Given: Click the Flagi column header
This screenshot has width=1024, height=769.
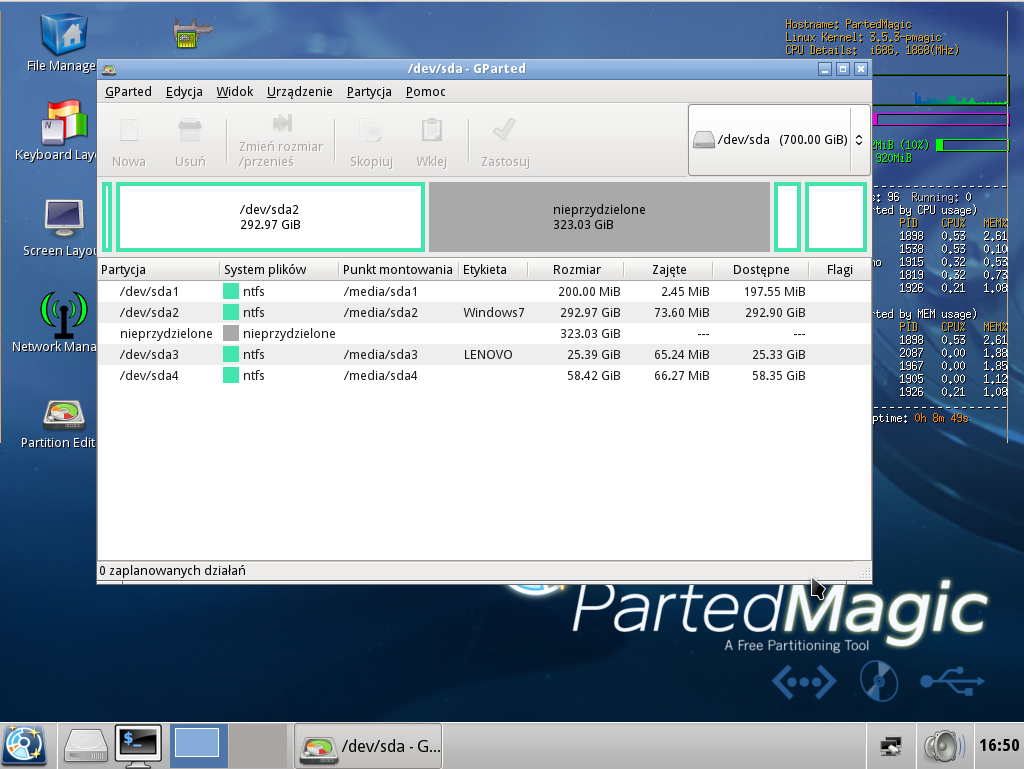Looking at the screenshot, I should [x=839, y=270].
